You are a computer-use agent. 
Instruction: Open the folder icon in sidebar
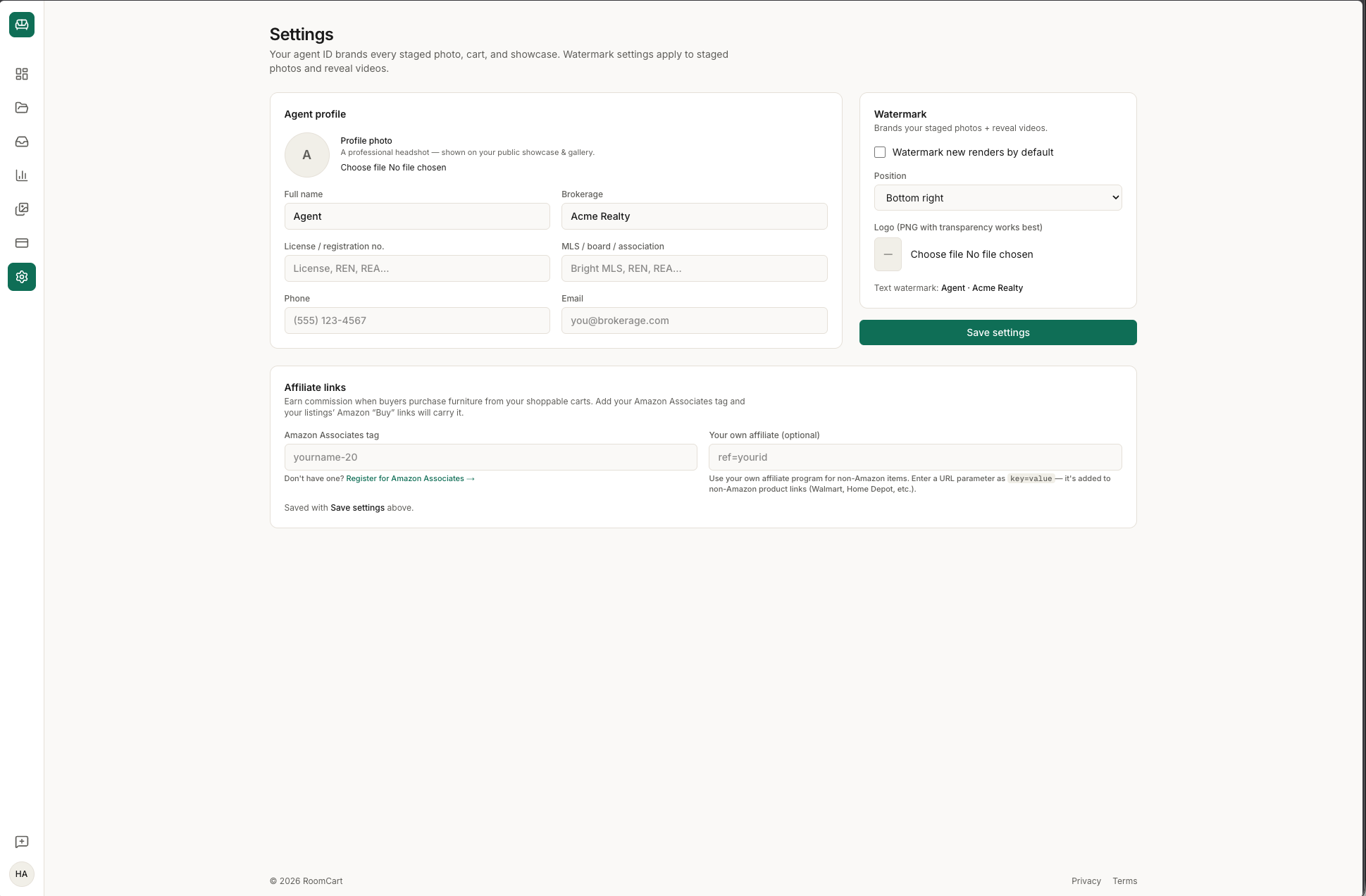pos(22,108)
